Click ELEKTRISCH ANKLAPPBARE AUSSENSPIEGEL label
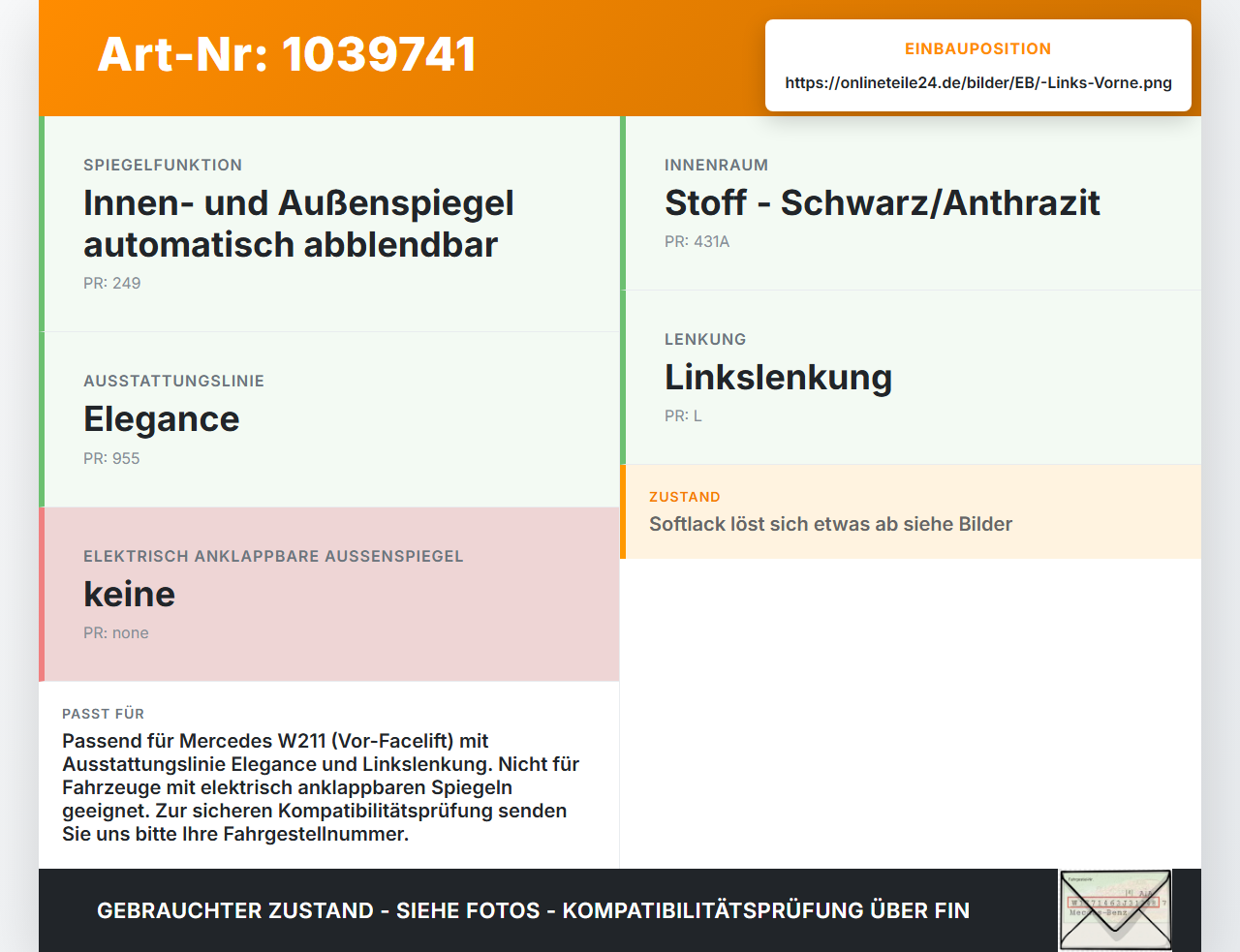 273,556
